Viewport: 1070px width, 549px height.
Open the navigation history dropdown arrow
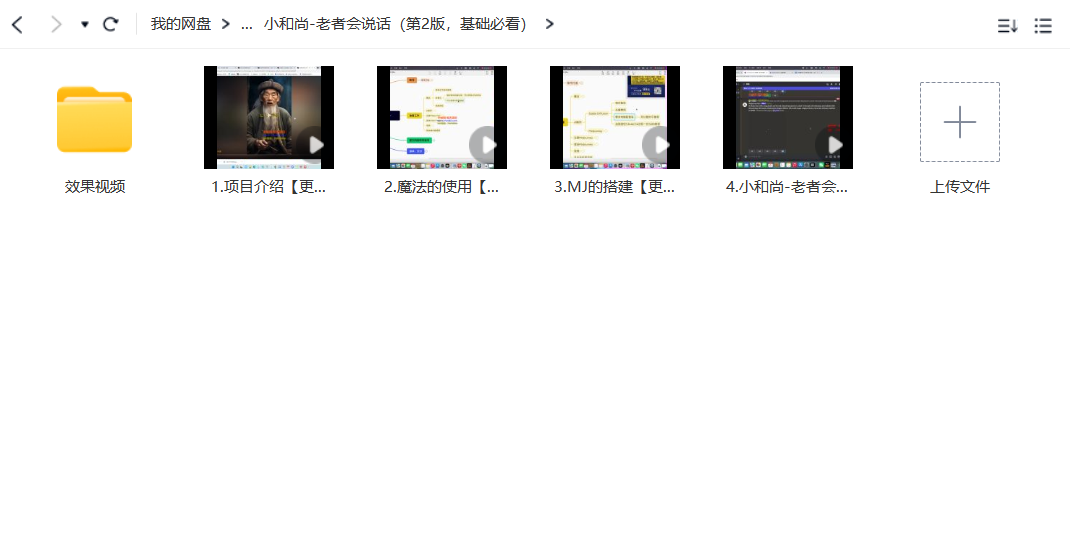[85, 25]
